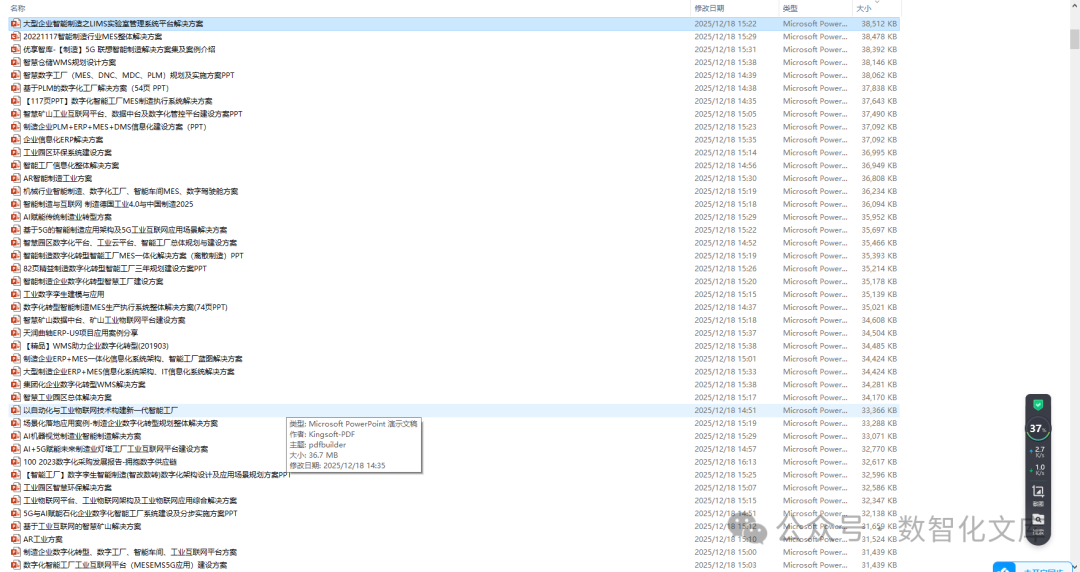The image size is (1080, 572).
Task: Click the PowerPoint icon of AI机器视觉制造业智能制造解决方案
Action: coord(16,436)
